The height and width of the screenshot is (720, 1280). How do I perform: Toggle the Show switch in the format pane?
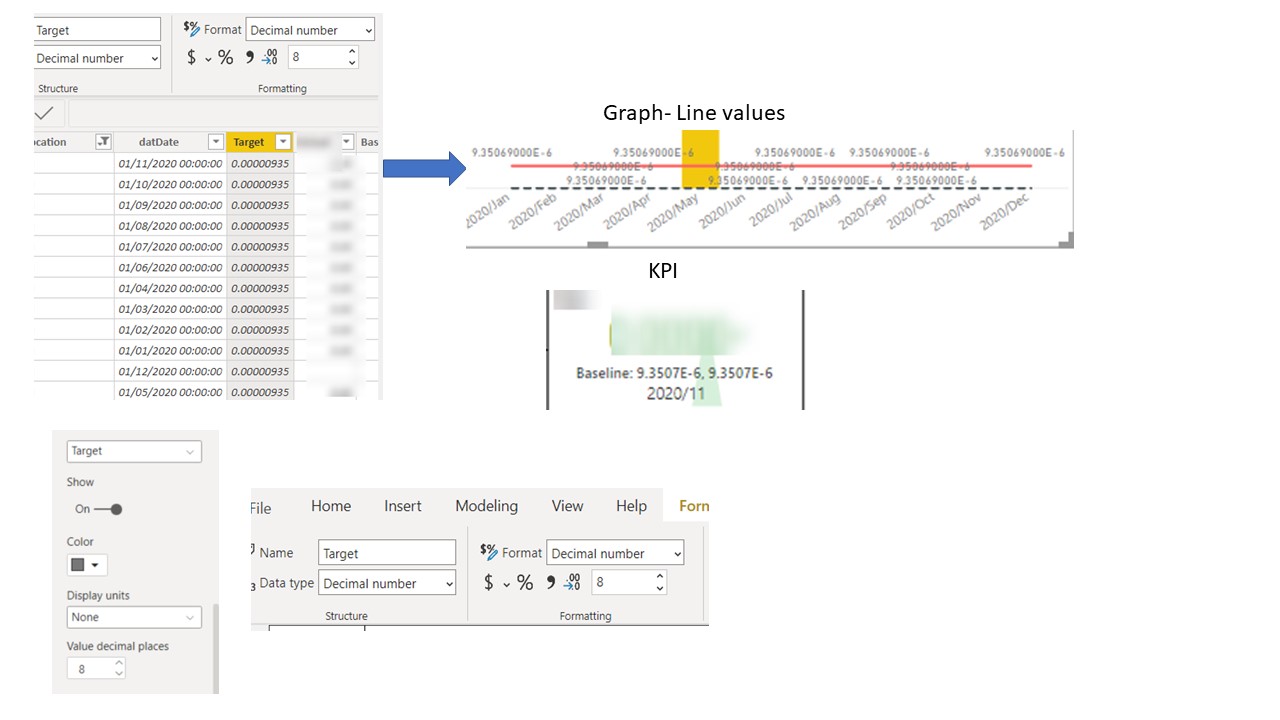(x=106, y=509)
